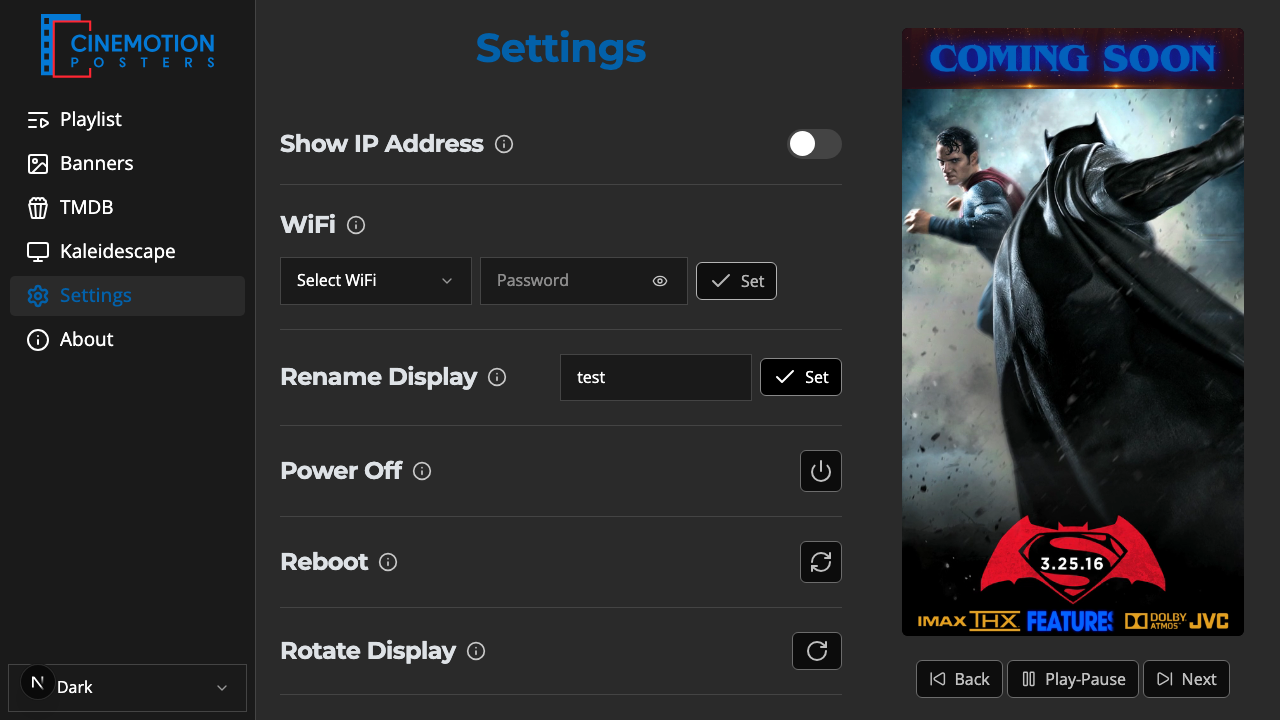
Task: Click the Play-Pause button
Action: coord(1073,679)
